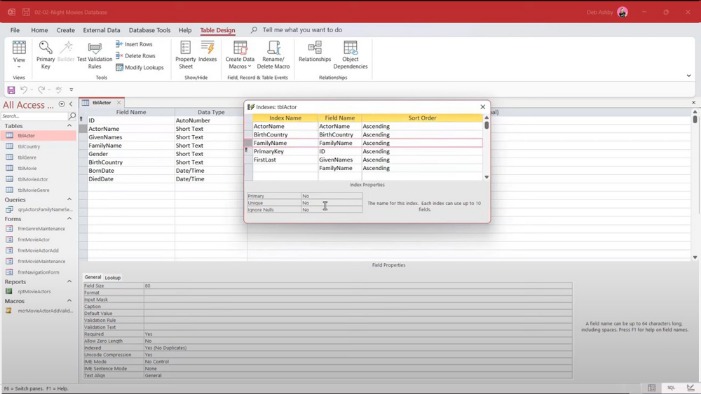The image size is (701, 394).
Task: Collapse the Tables group
Action: pyautogui.click(x=69, y=126)
